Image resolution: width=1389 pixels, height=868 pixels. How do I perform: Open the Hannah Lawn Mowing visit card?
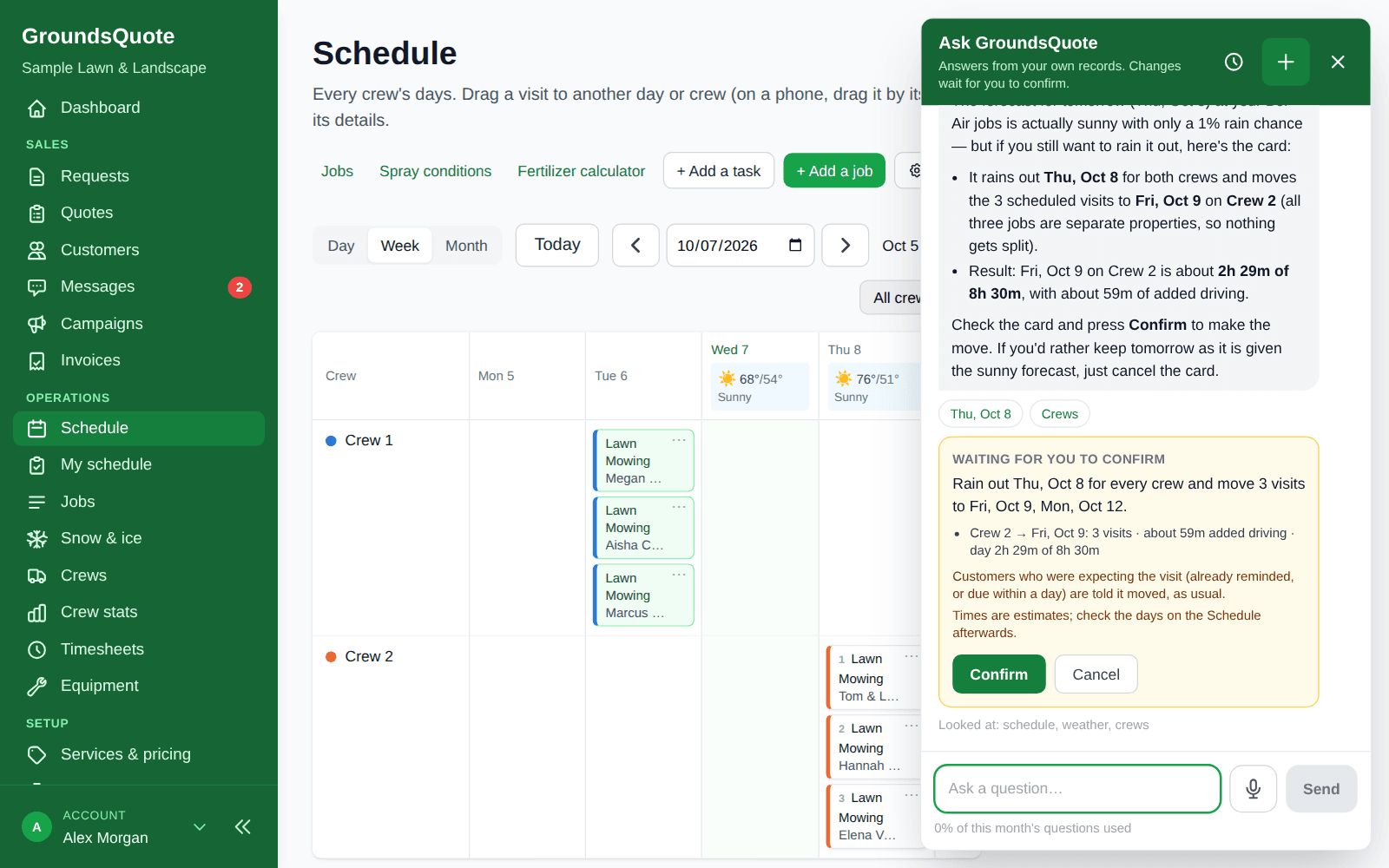[872, 746]
